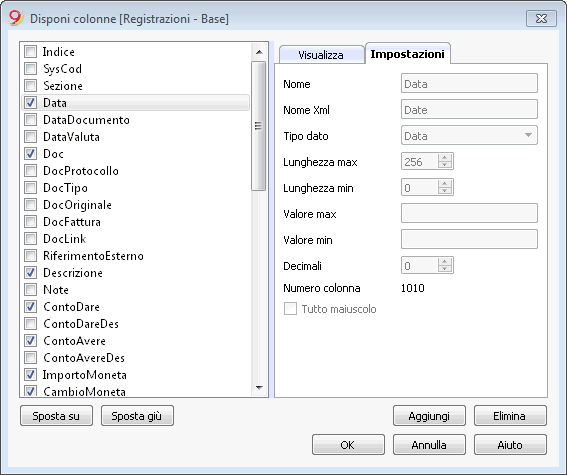Decrease Lunghezza min with down spinner arrow
The width and height of the screenshot is (567, 475).
coord(445,191)
